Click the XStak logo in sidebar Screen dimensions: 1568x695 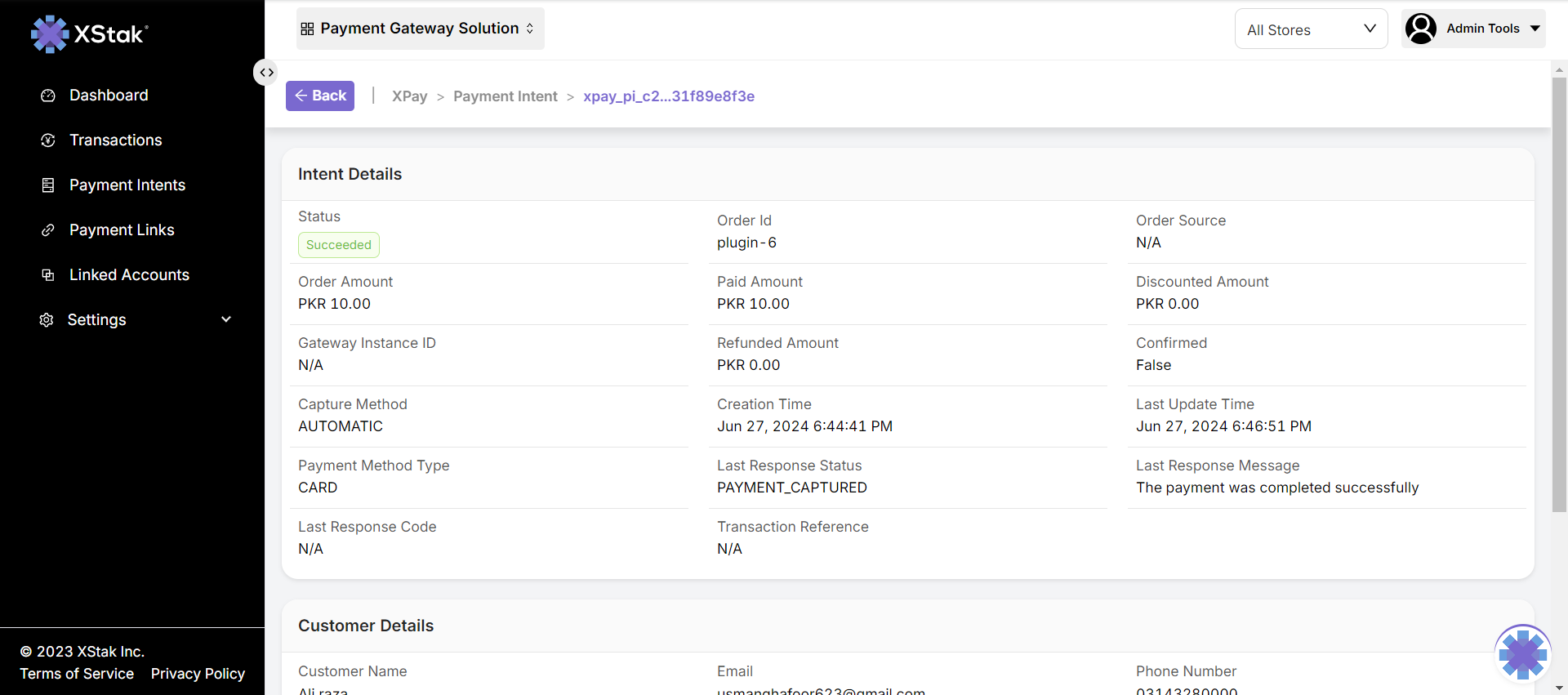click(x=89, y=33)
